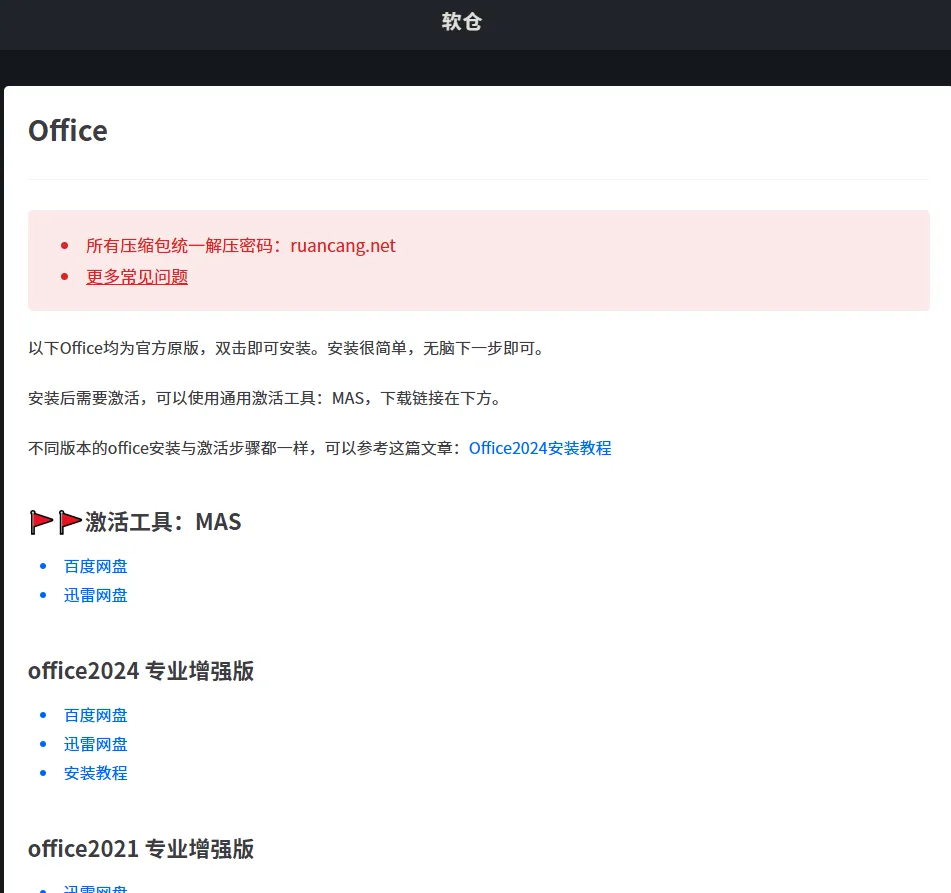Open 百度网盘 link under 激活工具 MAS

96,567
